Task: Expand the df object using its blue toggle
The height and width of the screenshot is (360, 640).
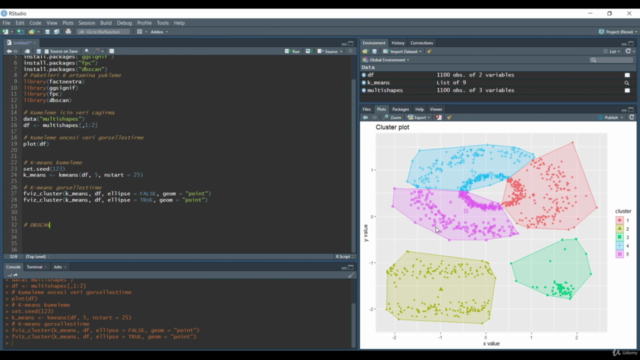Action: pyautogui.click(x=364, y=75)
